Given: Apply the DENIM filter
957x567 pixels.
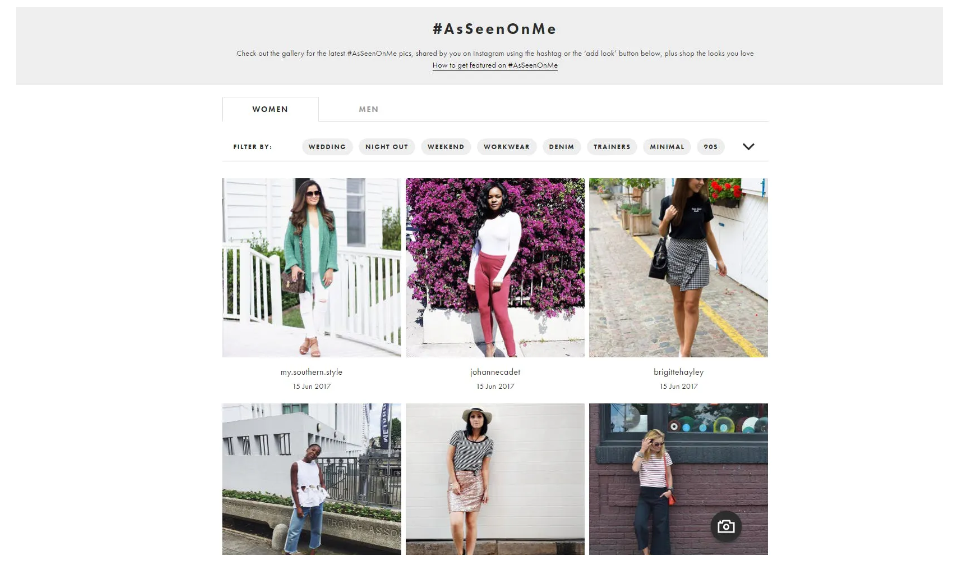Looking at the screenshot, I should pos(562,146).
